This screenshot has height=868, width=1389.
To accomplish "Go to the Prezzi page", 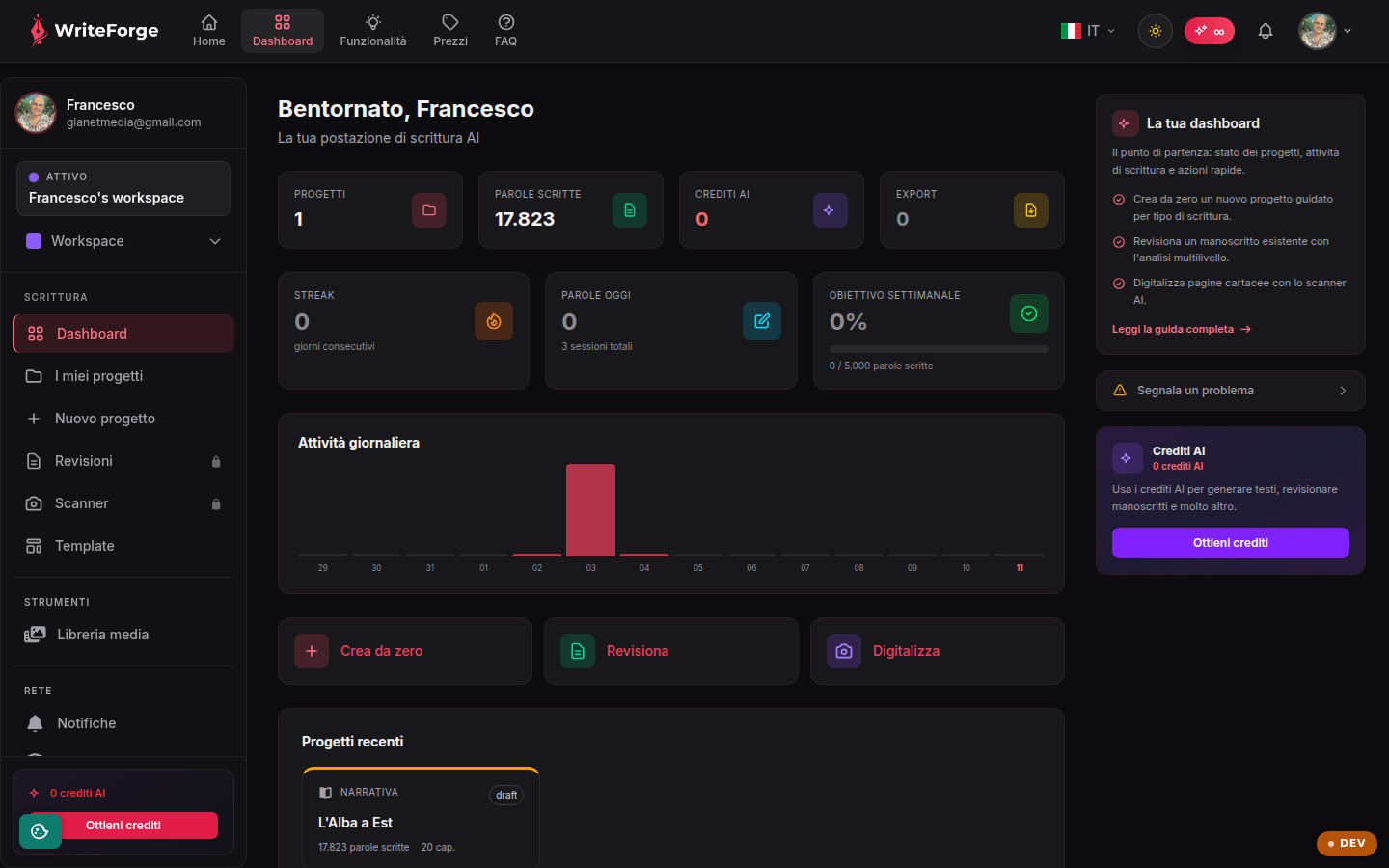I will [450, 31].
